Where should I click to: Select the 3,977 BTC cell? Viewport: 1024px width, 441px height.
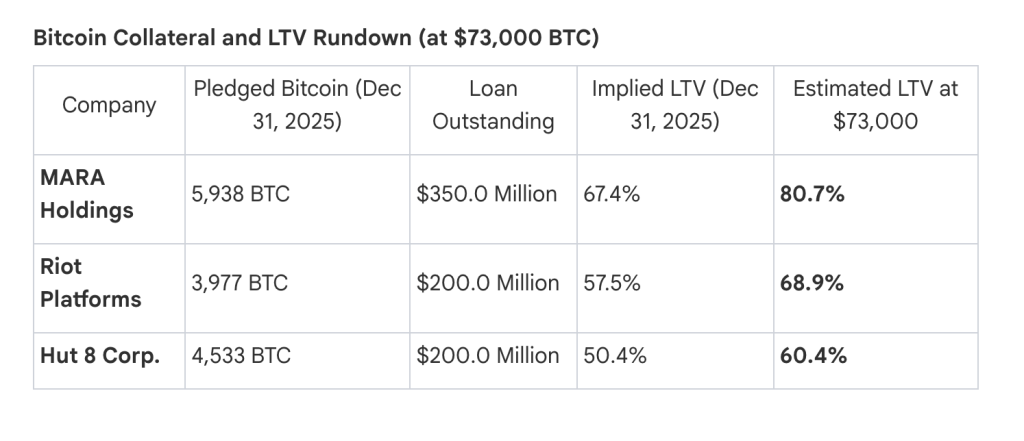click(240, 283)
